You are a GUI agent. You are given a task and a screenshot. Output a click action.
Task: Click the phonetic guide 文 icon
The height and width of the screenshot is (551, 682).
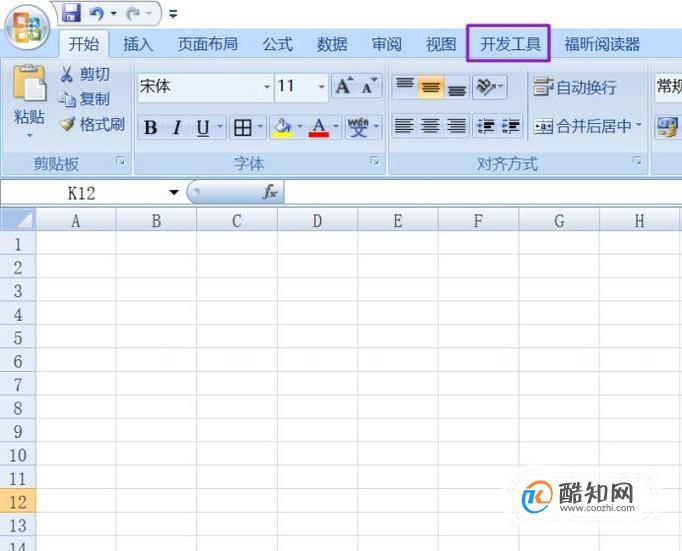pos(358,128)
